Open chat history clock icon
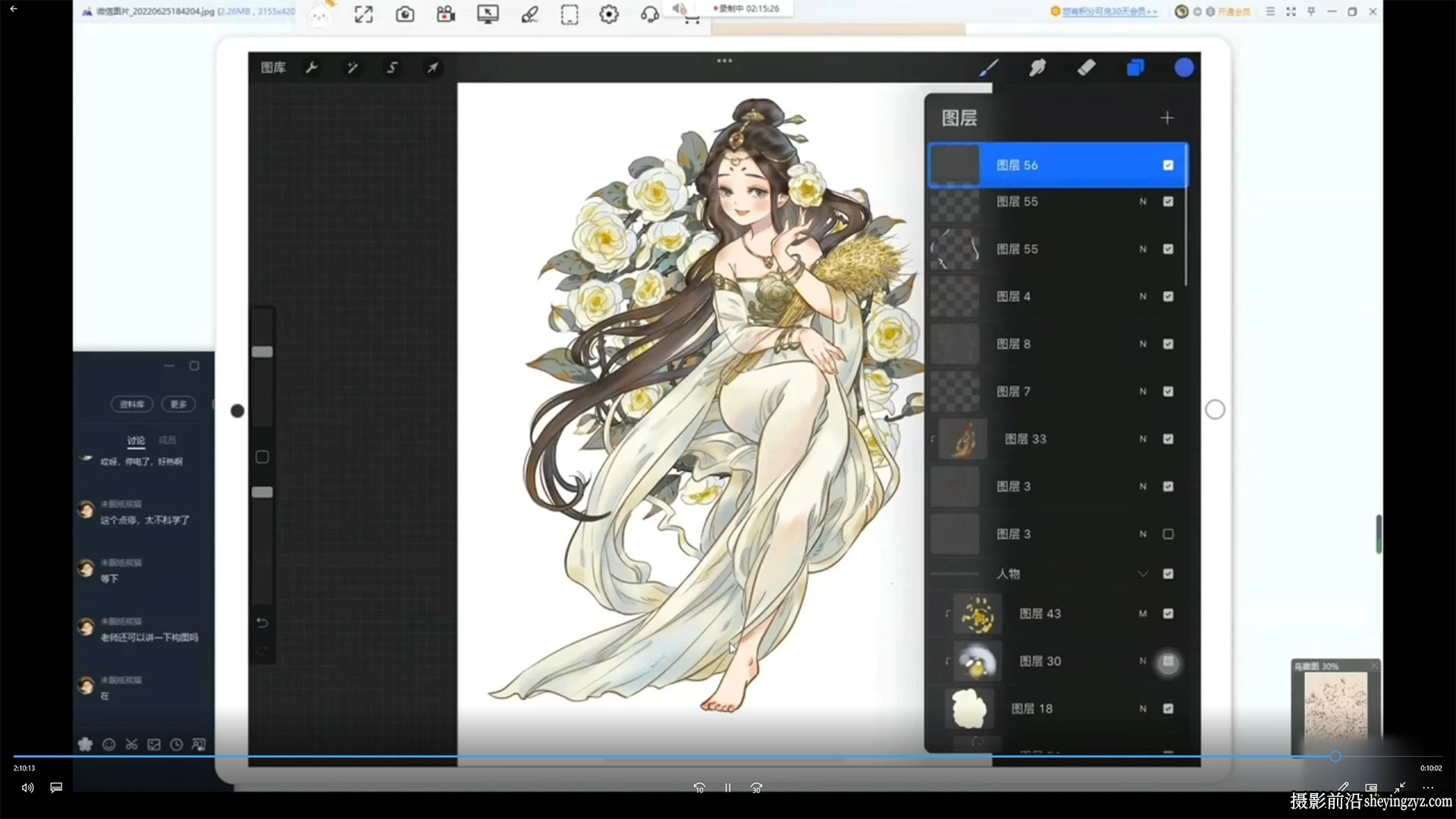1456x819 pixels. tap(176, 745)
